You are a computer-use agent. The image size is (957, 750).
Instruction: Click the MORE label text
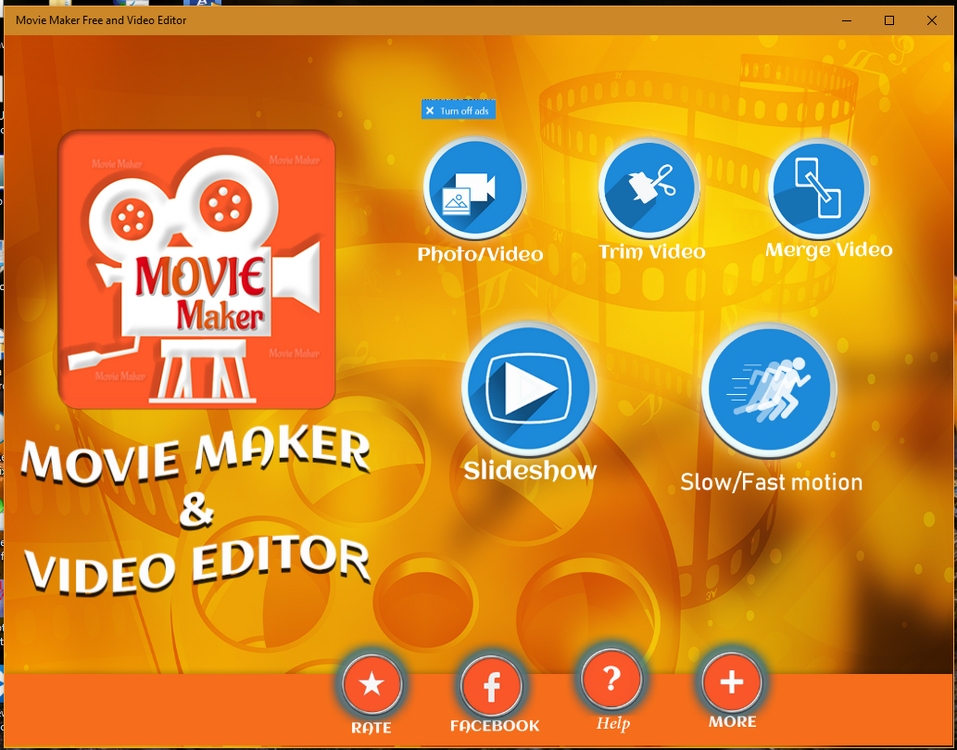click(732, 722)
